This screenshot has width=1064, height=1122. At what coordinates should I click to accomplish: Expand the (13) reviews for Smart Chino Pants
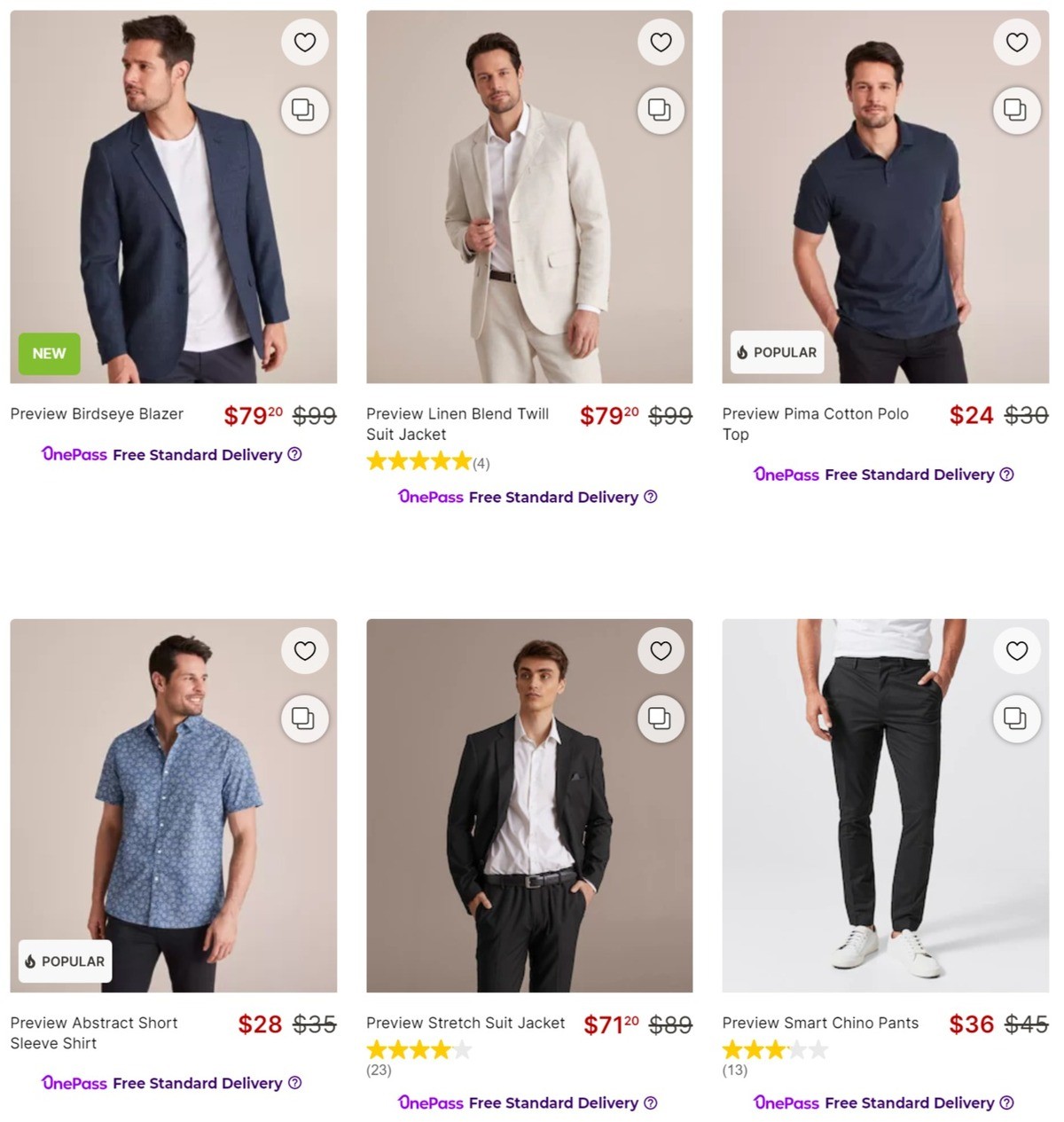tap(734, 1070)
